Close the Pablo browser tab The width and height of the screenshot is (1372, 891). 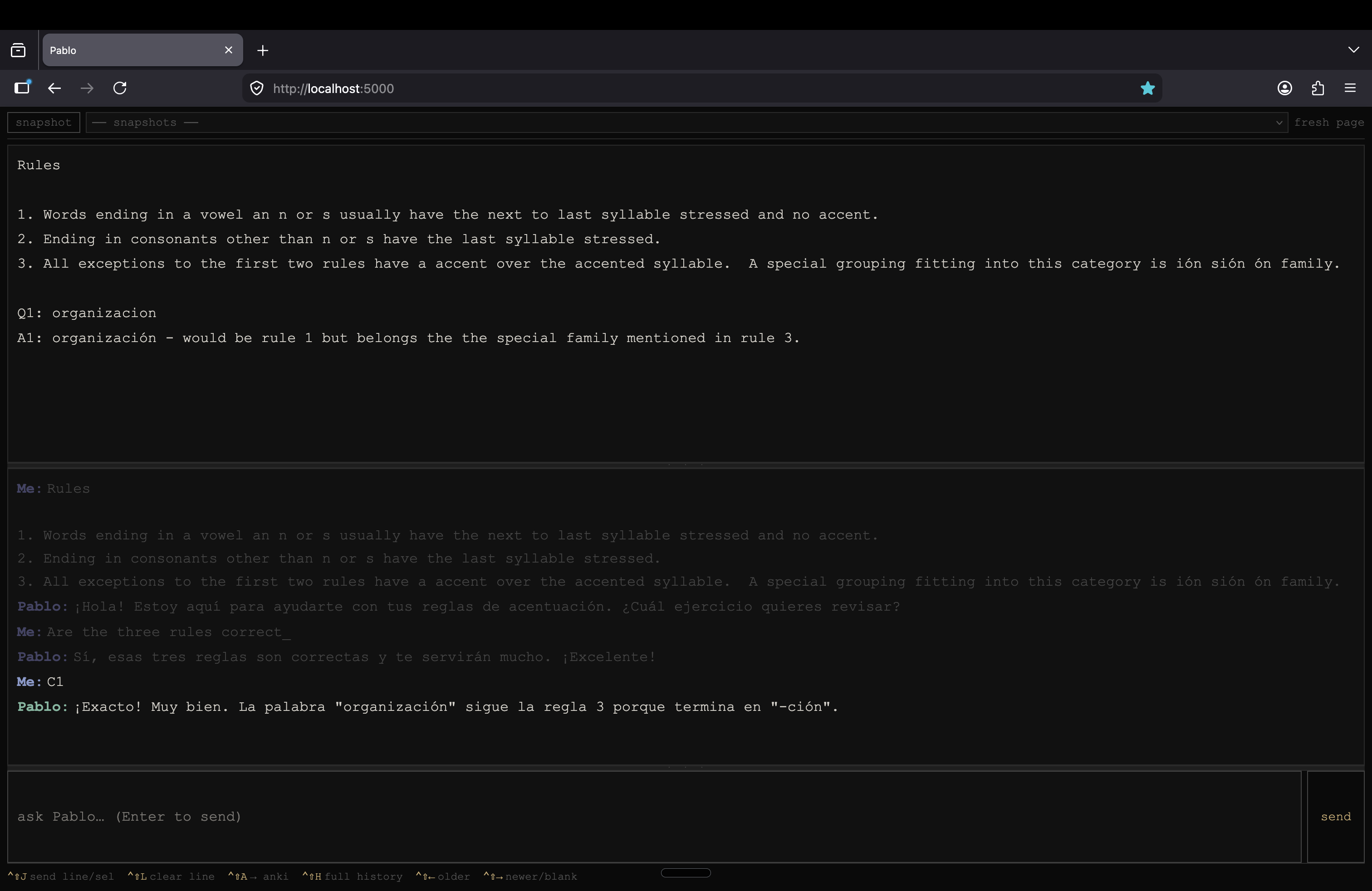pyautogui.click(x=228, y=50)
